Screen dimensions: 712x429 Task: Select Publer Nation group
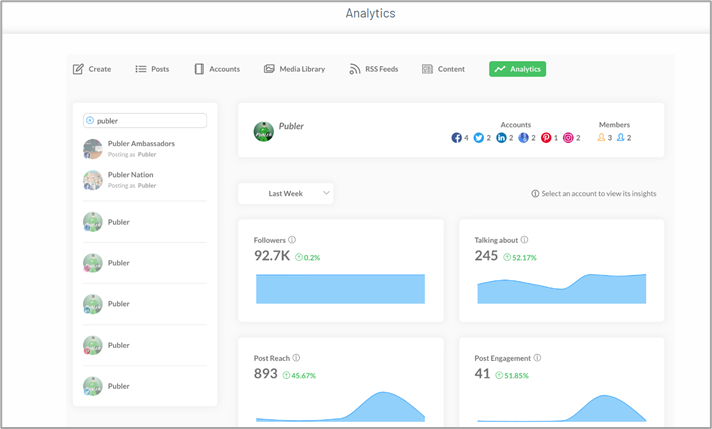tap(145, 180)
